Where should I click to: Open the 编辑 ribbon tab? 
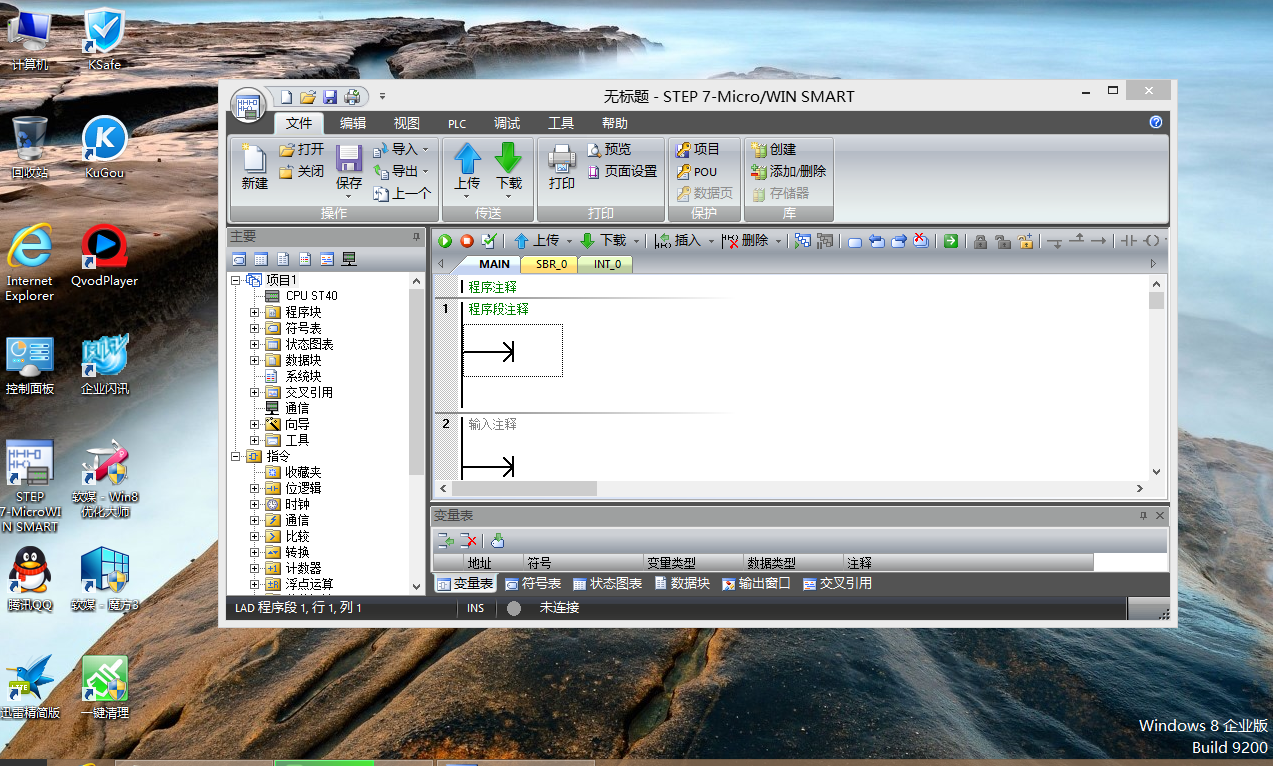[353, 123]
